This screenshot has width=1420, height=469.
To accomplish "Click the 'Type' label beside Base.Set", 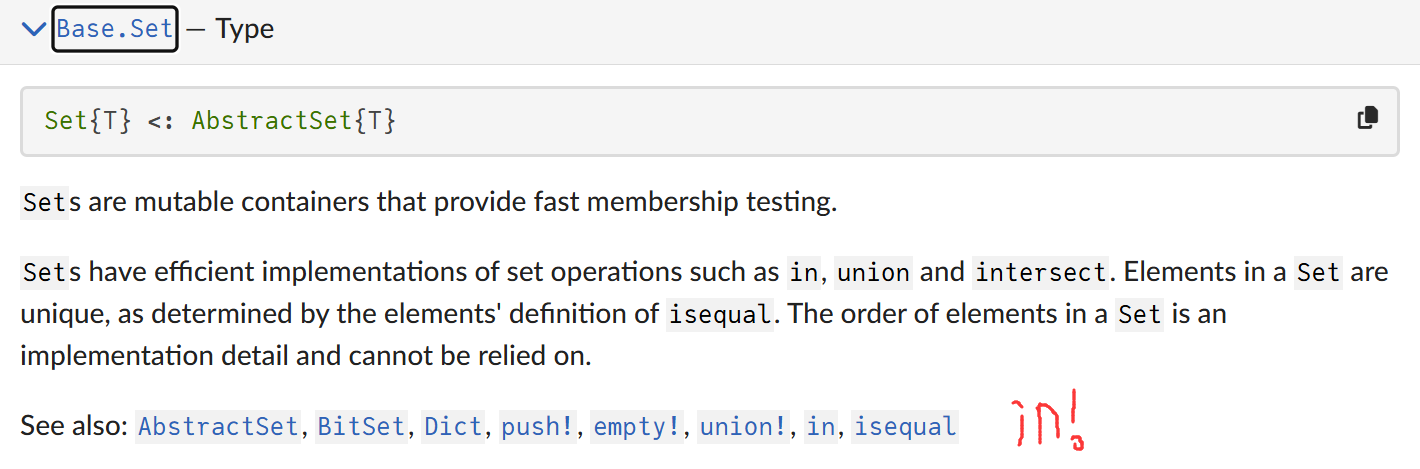I will pos(244,29).
